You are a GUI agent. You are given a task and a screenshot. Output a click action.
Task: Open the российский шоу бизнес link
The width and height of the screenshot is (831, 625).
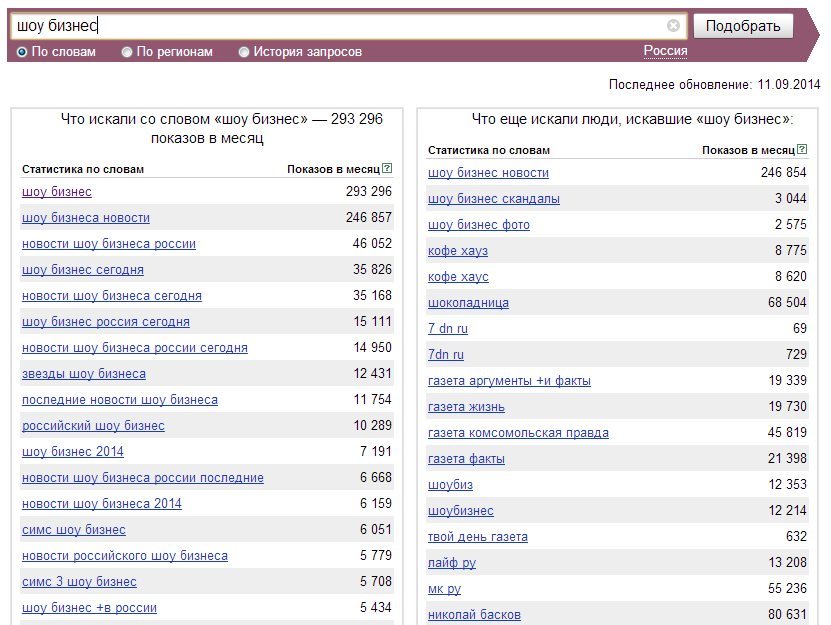93,425
